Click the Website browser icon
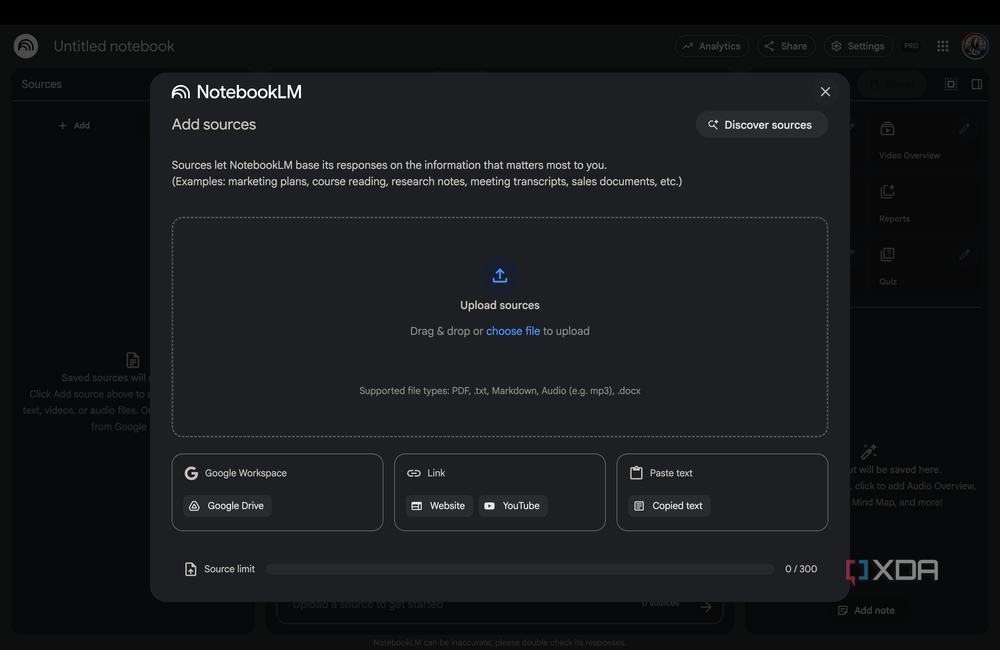The width and height of the screenshot is (1000, 650). click(x=416, y=506)
